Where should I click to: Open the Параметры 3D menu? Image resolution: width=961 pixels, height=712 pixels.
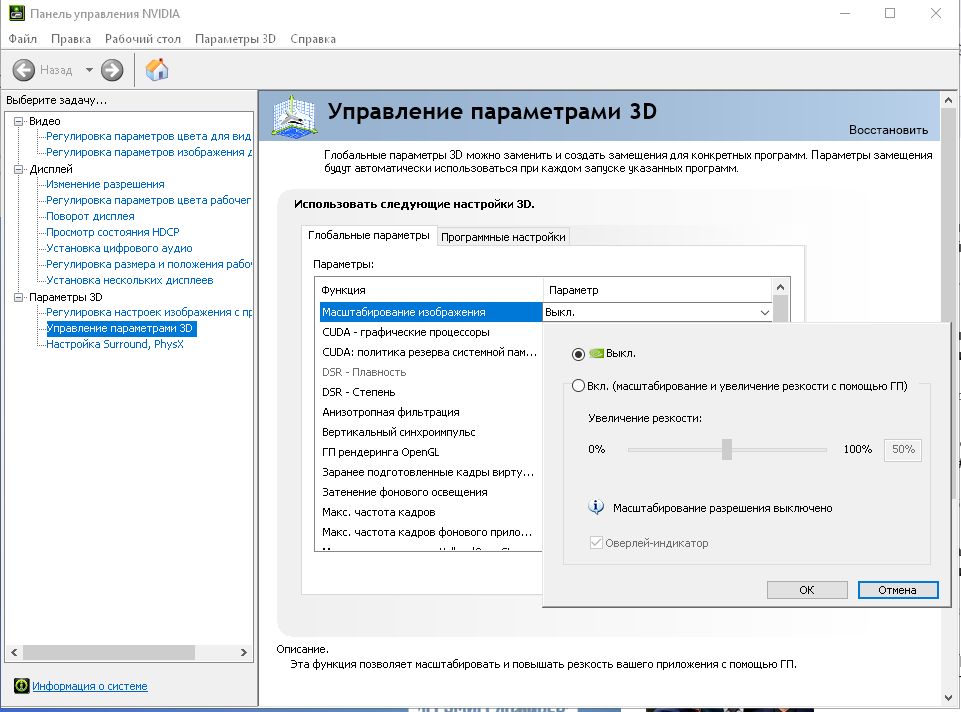click(235, 39)
